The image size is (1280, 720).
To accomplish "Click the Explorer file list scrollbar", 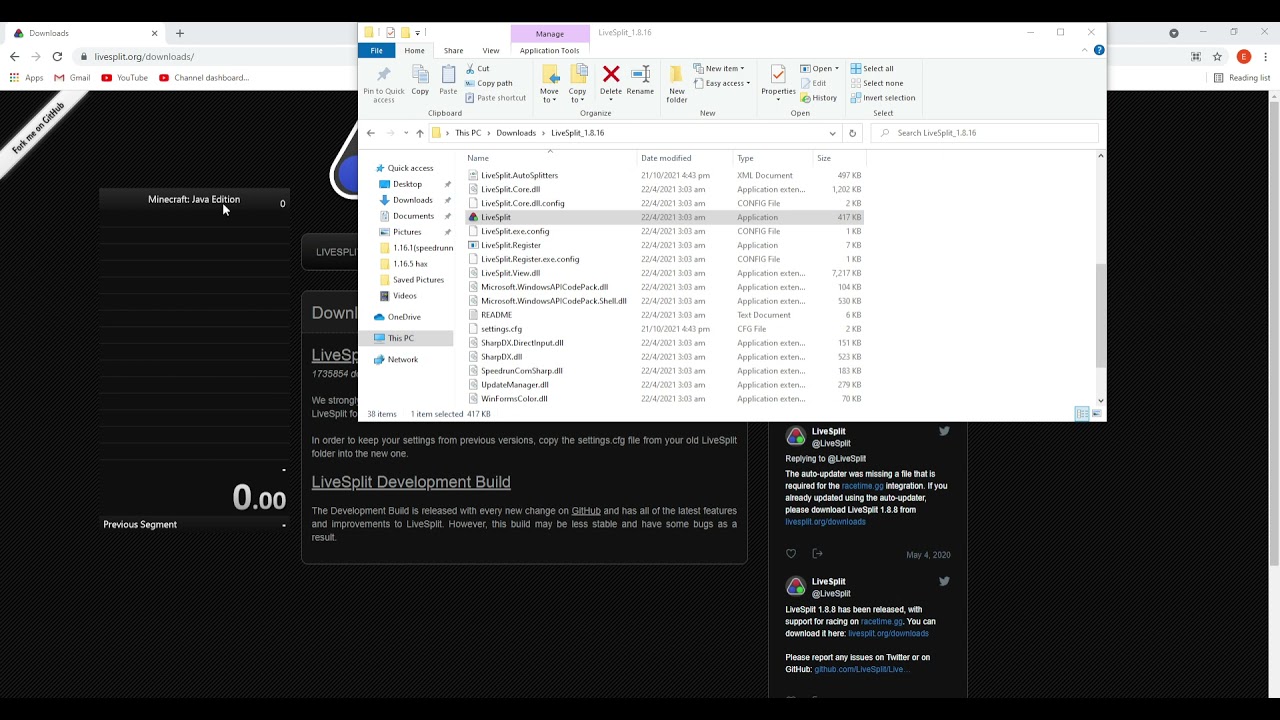I will (1101, 315).
